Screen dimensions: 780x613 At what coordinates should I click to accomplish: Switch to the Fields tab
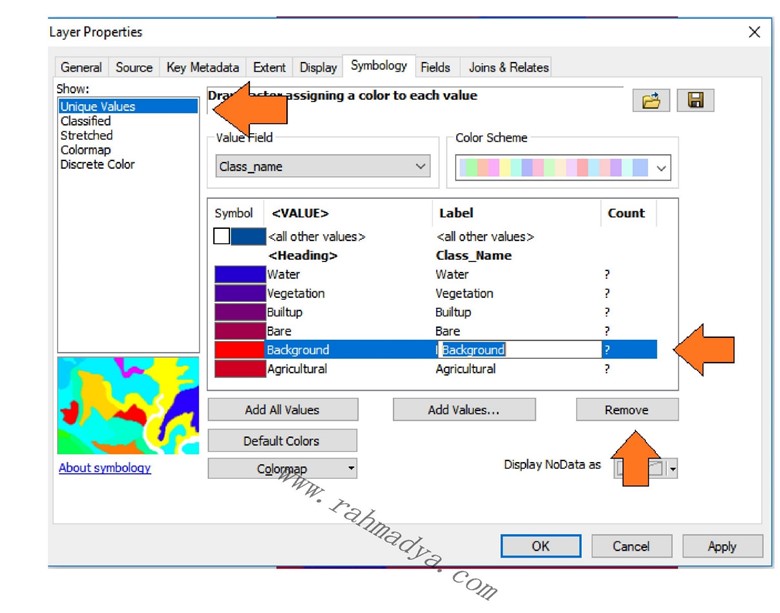click(435, 67)
